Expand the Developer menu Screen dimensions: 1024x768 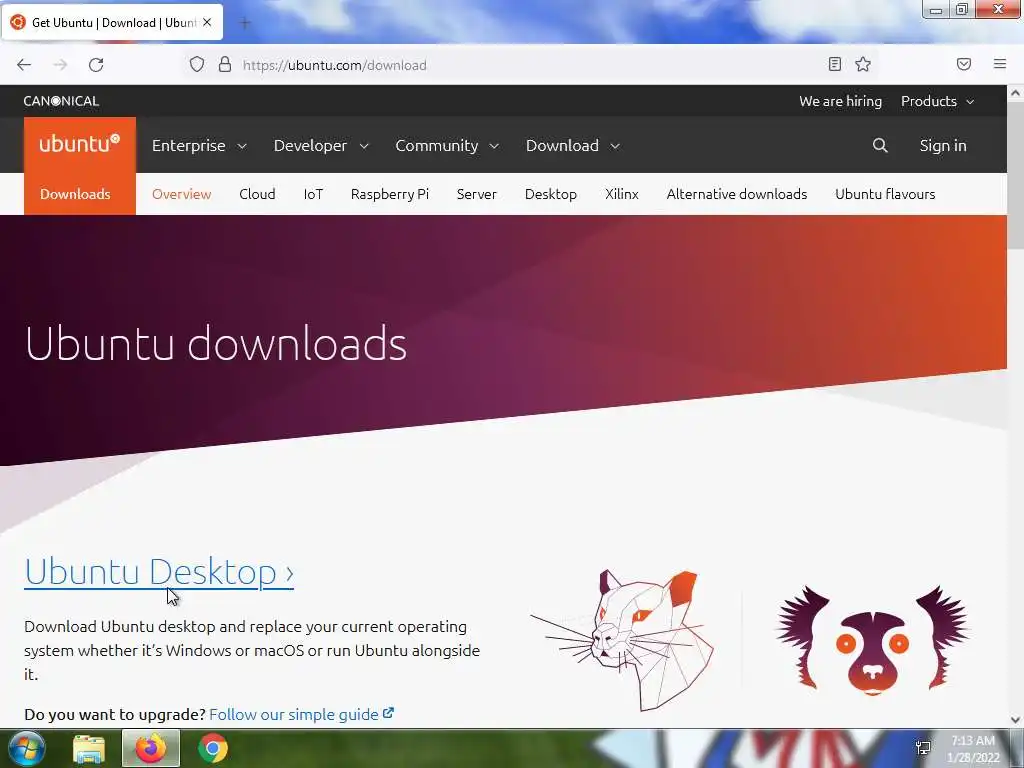pyautogui.click(x=321, y=146)
